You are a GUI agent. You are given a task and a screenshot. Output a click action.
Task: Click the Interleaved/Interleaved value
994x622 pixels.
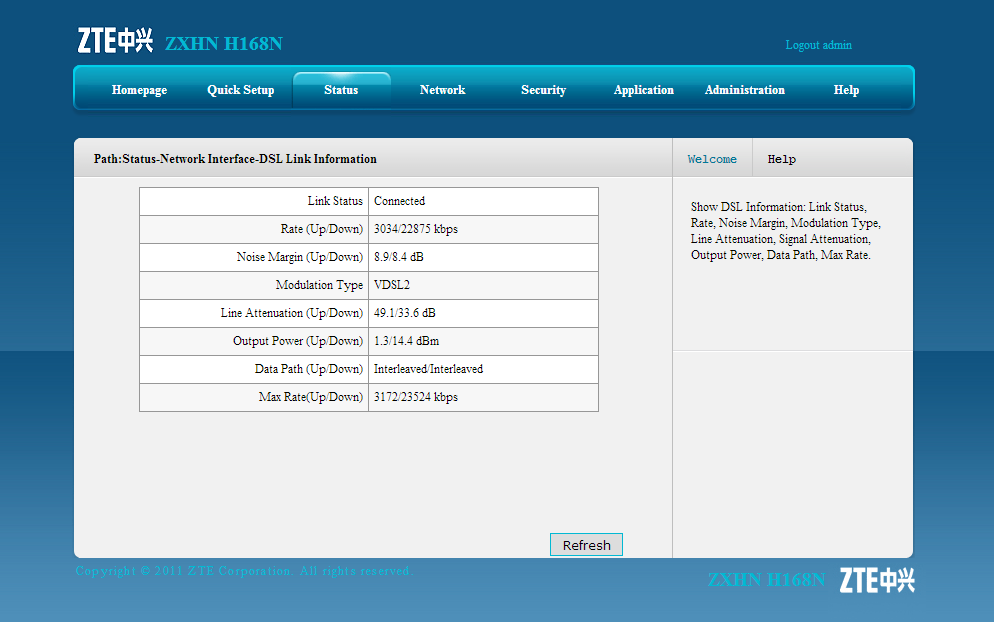click(x=429, y=369)
